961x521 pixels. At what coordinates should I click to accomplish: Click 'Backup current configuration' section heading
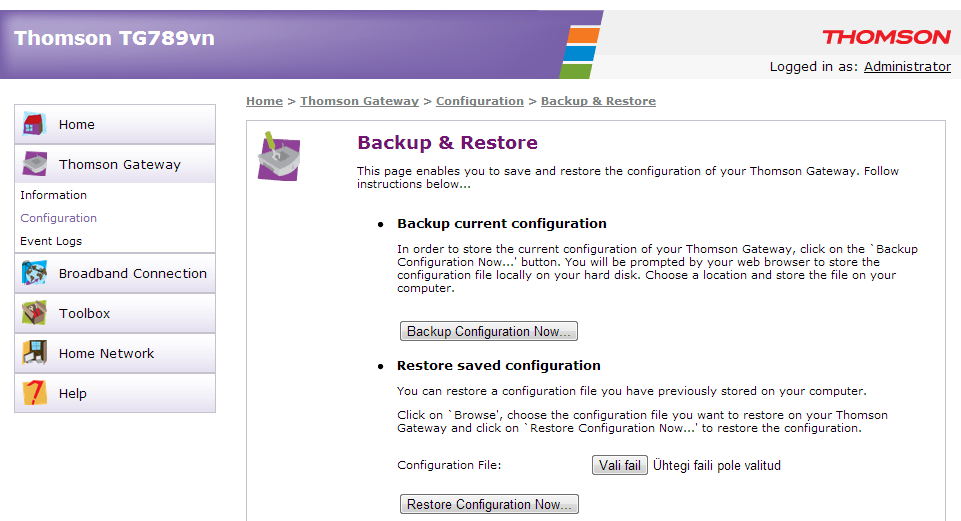pos(501,224)
